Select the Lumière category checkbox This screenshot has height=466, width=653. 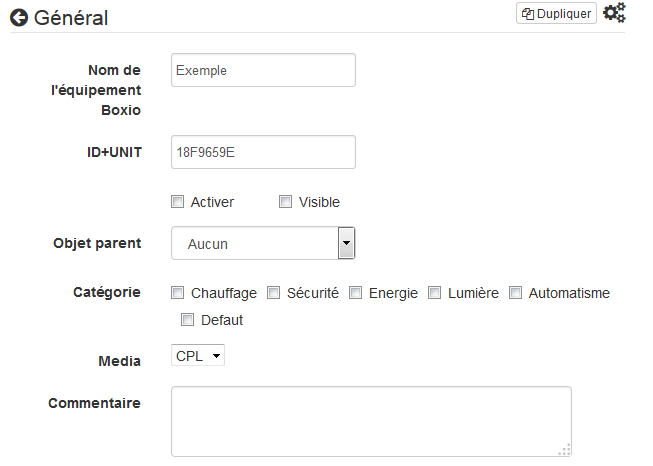[434, 293]
